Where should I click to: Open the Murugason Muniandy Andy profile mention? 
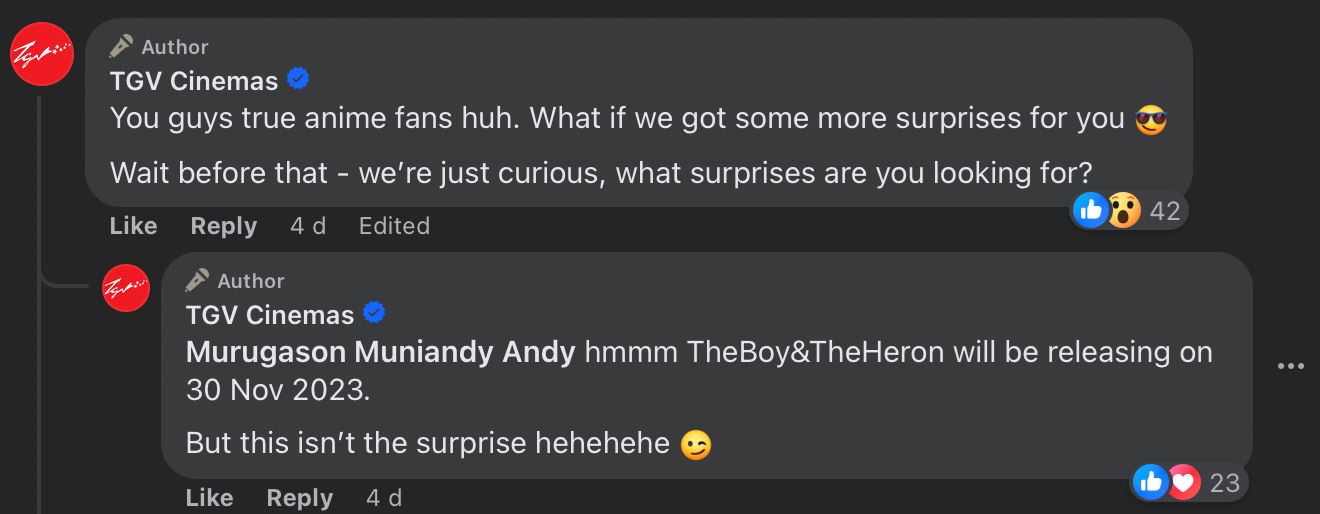[380, 353]
